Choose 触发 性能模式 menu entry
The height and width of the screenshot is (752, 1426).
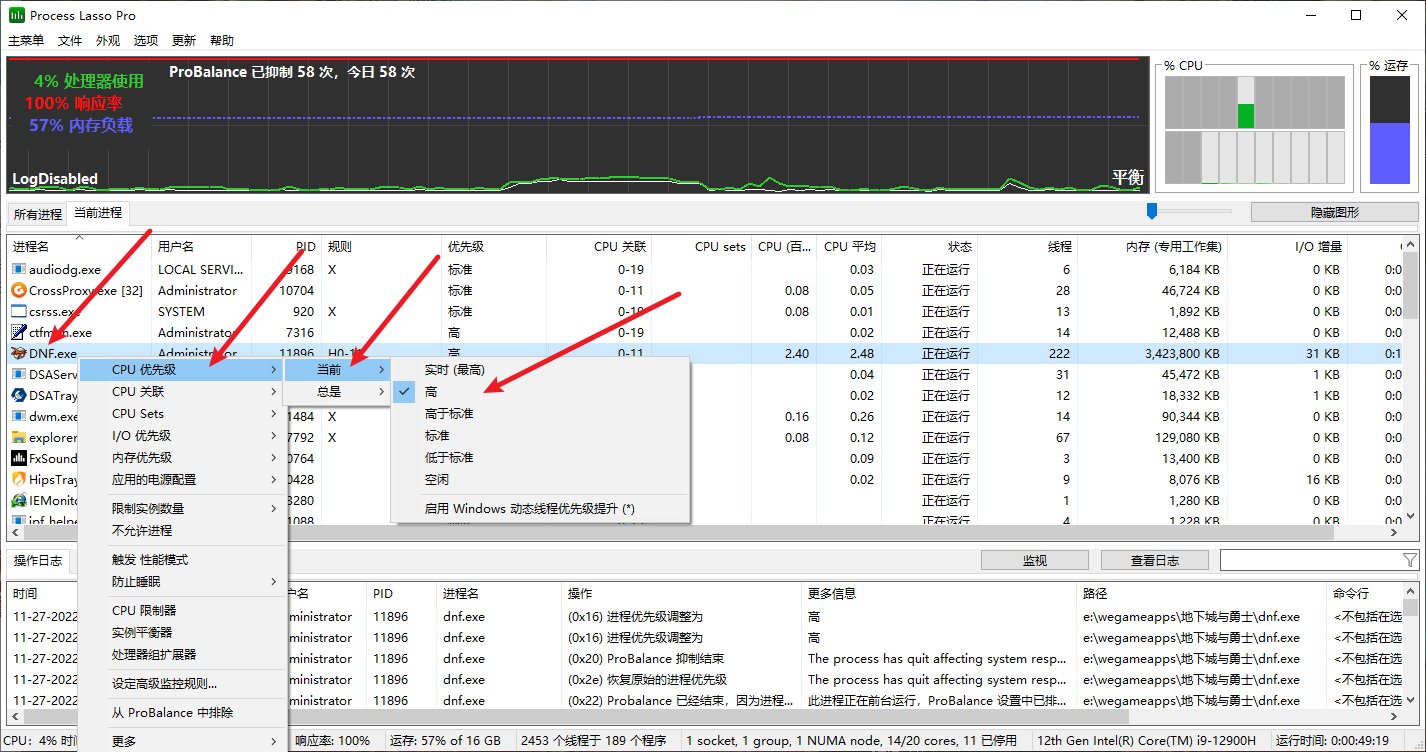(183, 560)
